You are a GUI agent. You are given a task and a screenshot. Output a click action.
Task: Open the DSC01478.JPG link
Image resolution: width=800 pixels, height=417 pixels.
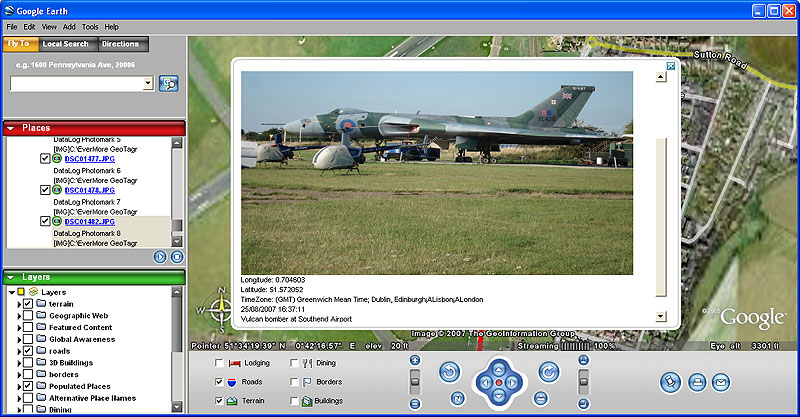(x=90, y=190)
